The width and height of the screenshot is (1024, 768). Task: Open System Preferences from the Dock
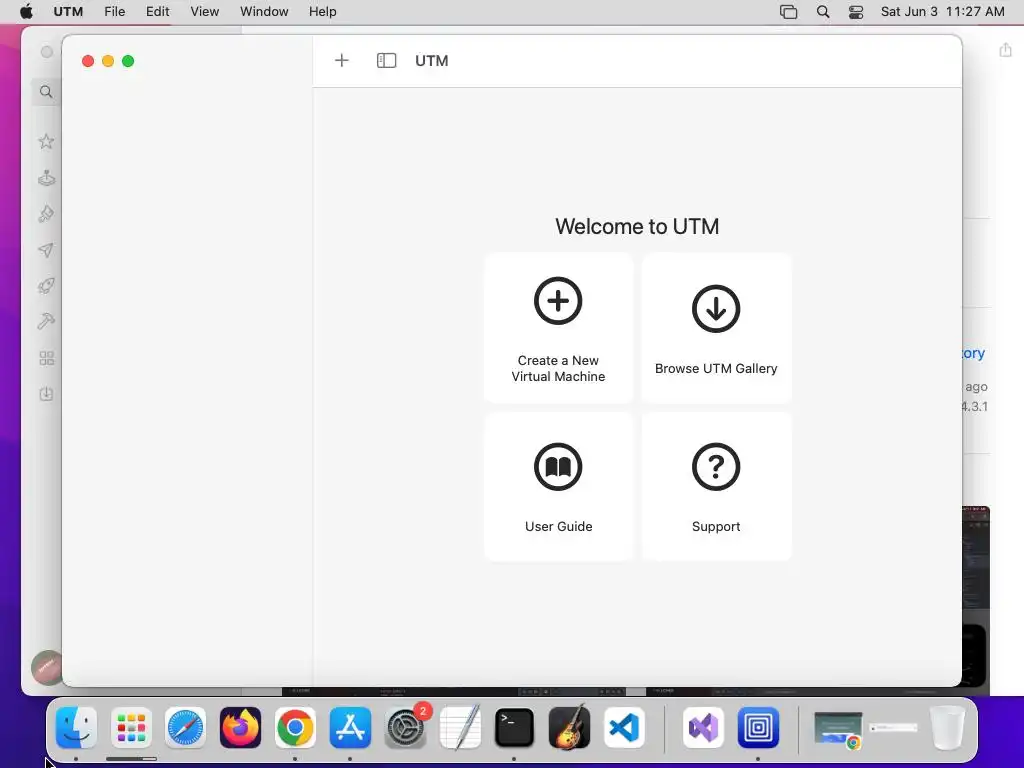pos(405,728)
